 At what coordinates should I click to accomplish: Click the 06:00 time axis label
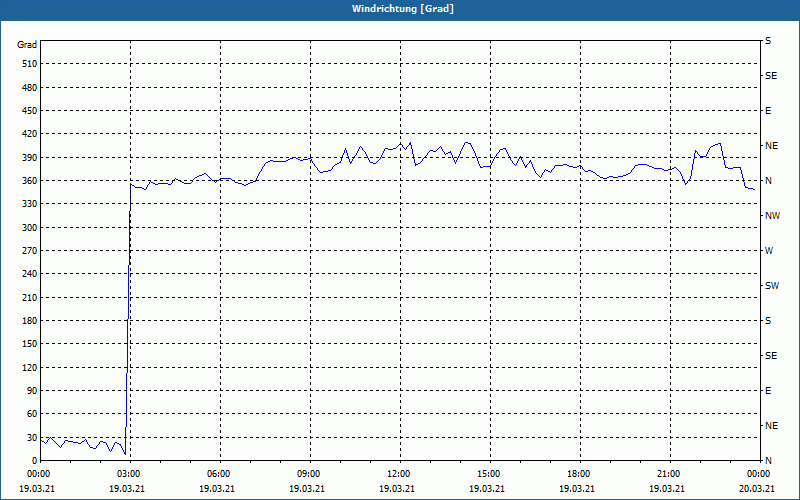(220, 474)
